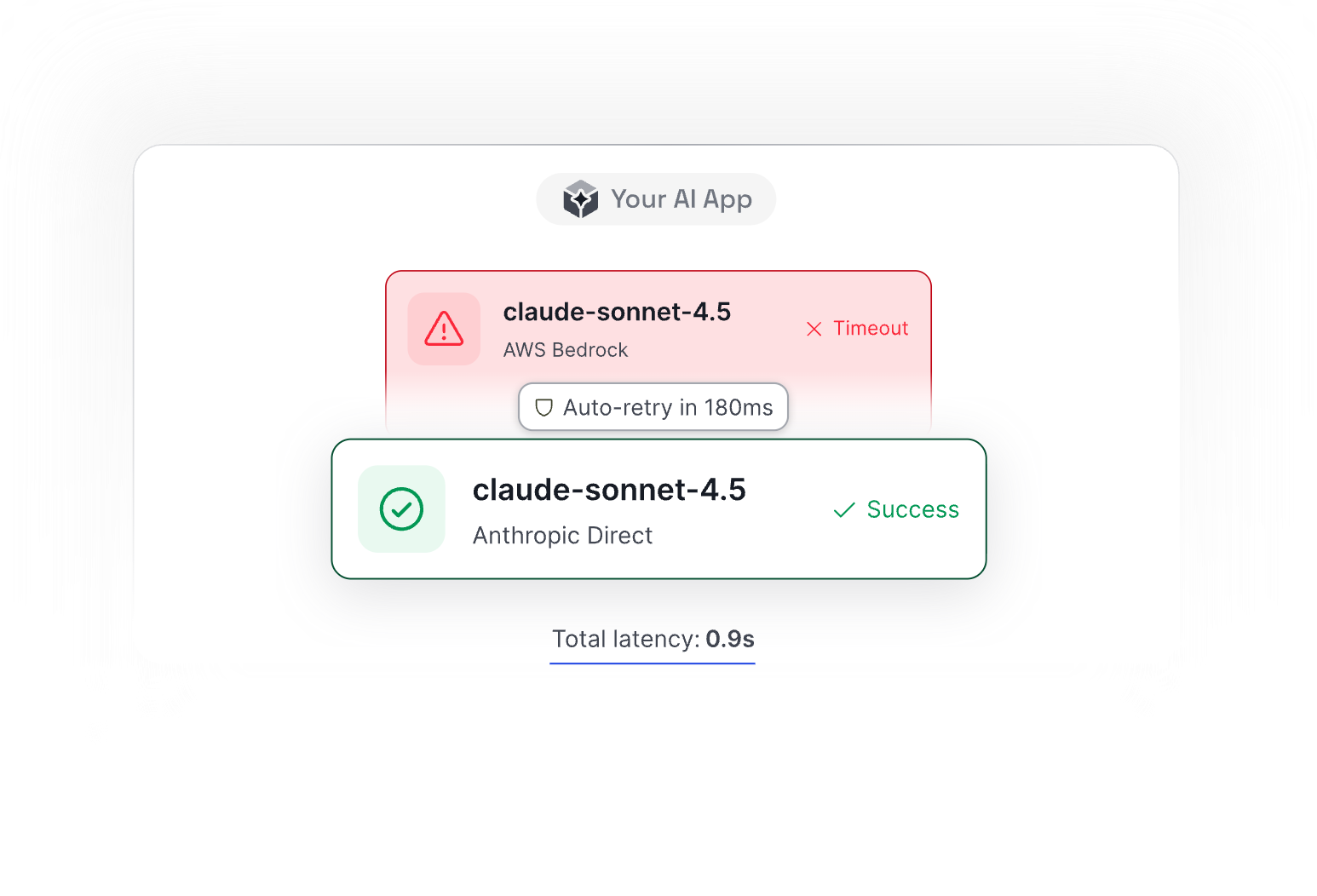This screenshot has height=896, width=1317.
Task: Click the green circled checkmark icon
Action: point(401,509)
